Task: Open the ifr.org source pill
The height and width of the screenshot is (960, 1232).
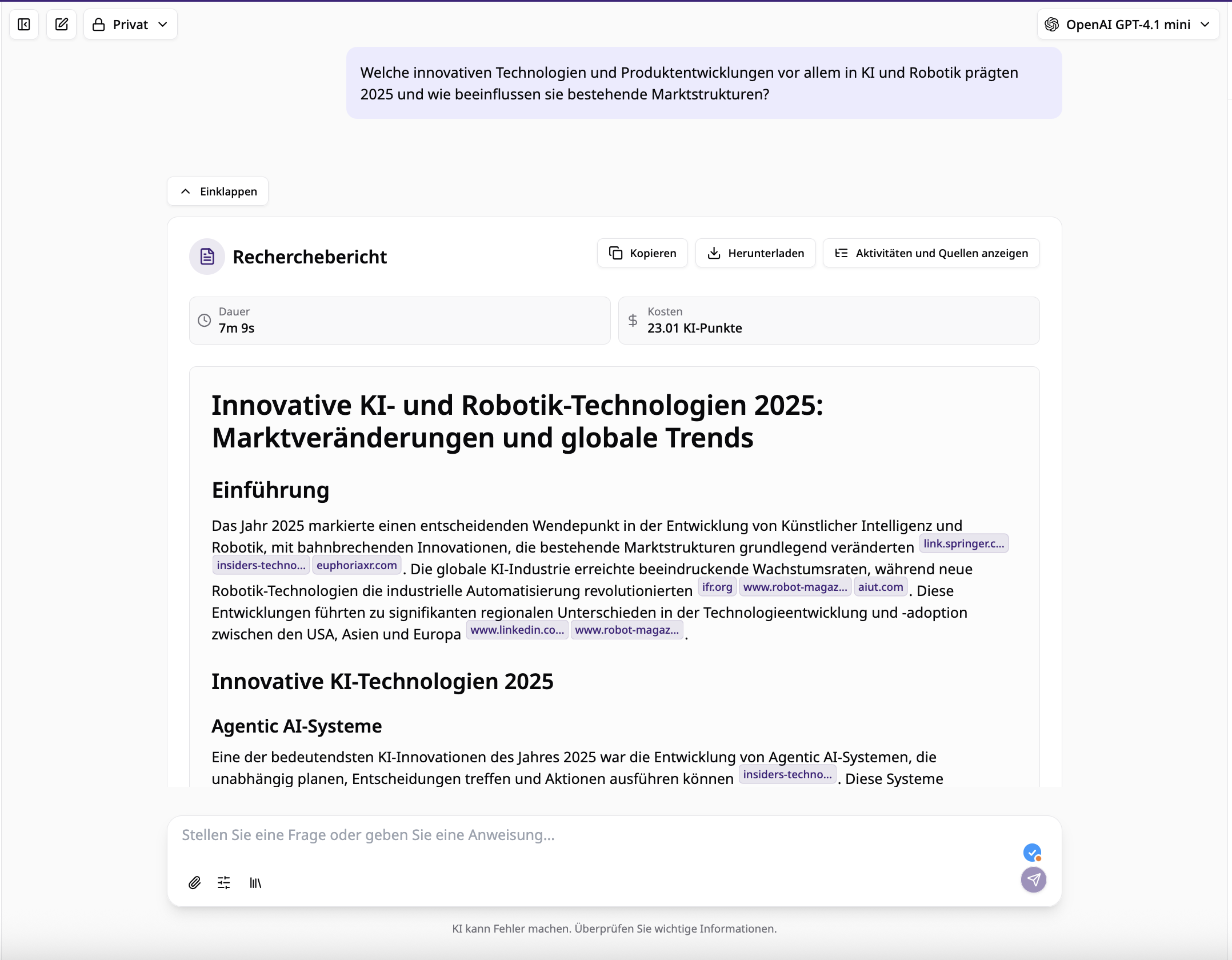Action: (x=717, y=586)
